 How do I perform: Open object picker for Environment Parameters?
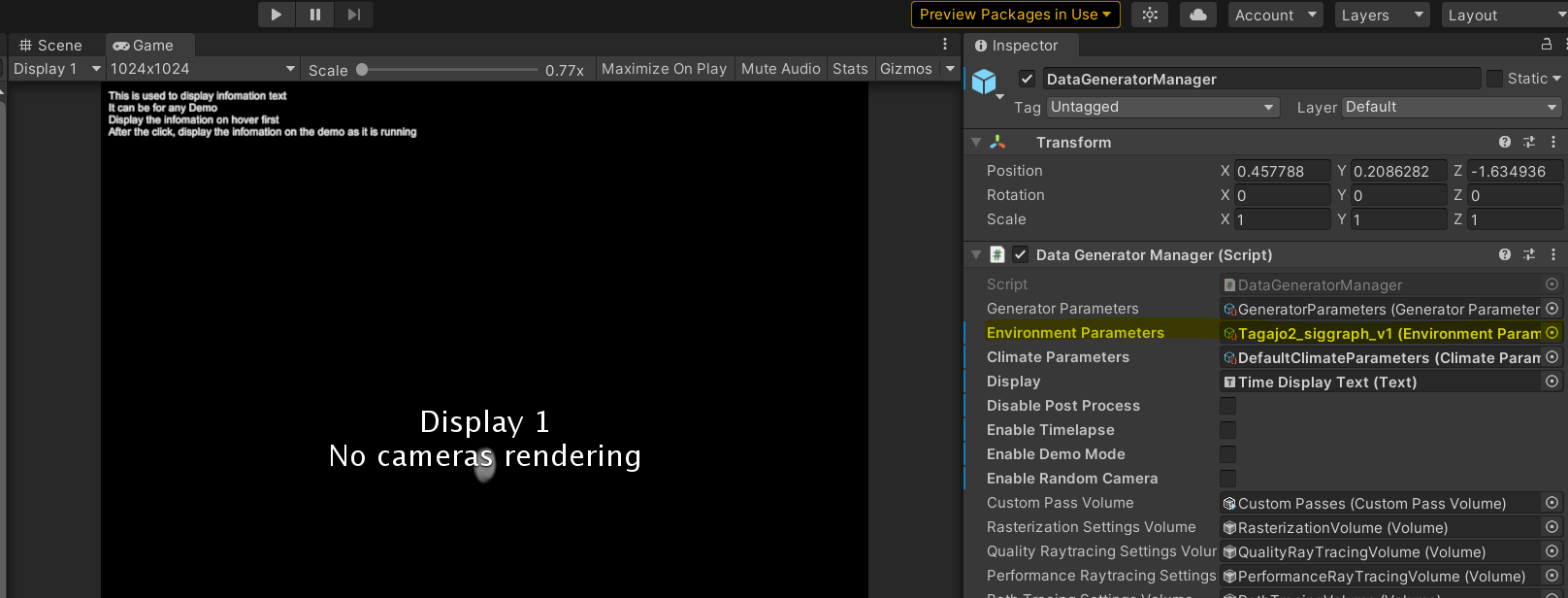(1552, 333)
